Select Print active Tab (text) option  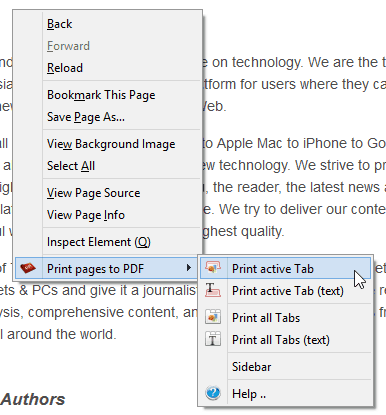pos(286,291)
